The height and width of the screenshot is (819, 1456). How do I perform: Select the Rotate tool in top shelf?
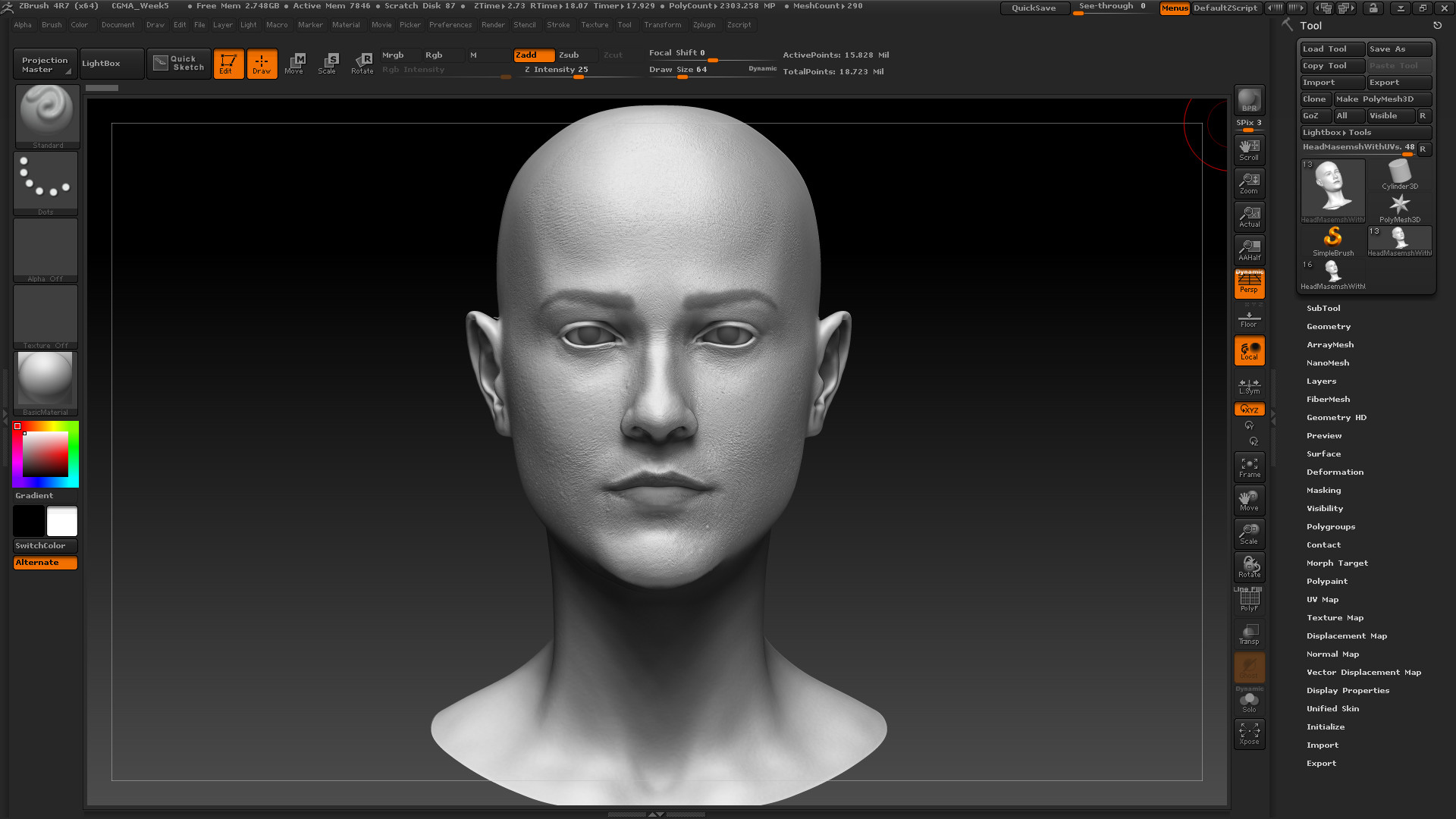tap(362, 63)
